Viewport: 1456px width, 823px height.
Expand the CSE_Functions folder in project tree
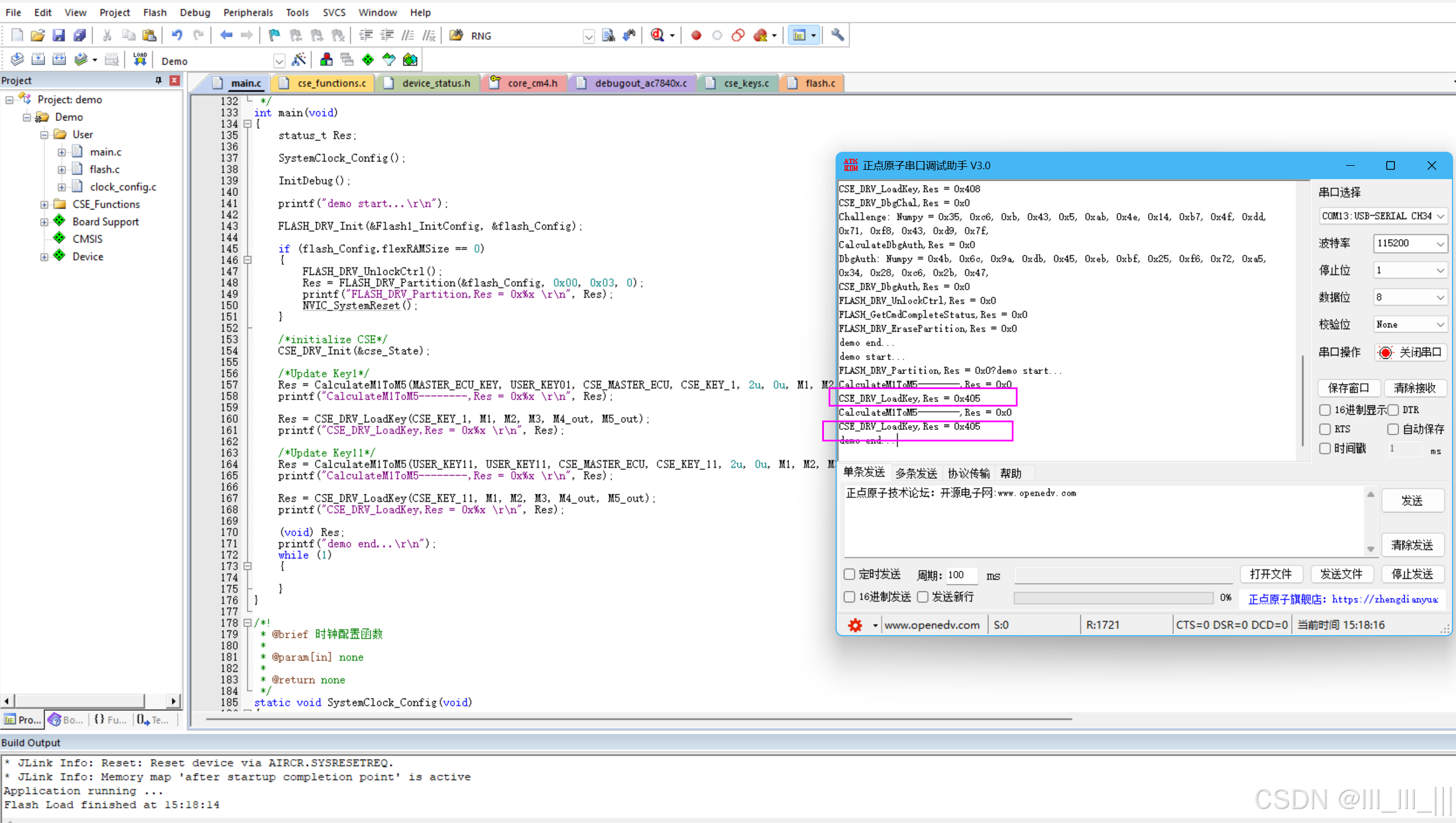pos(44,204)
